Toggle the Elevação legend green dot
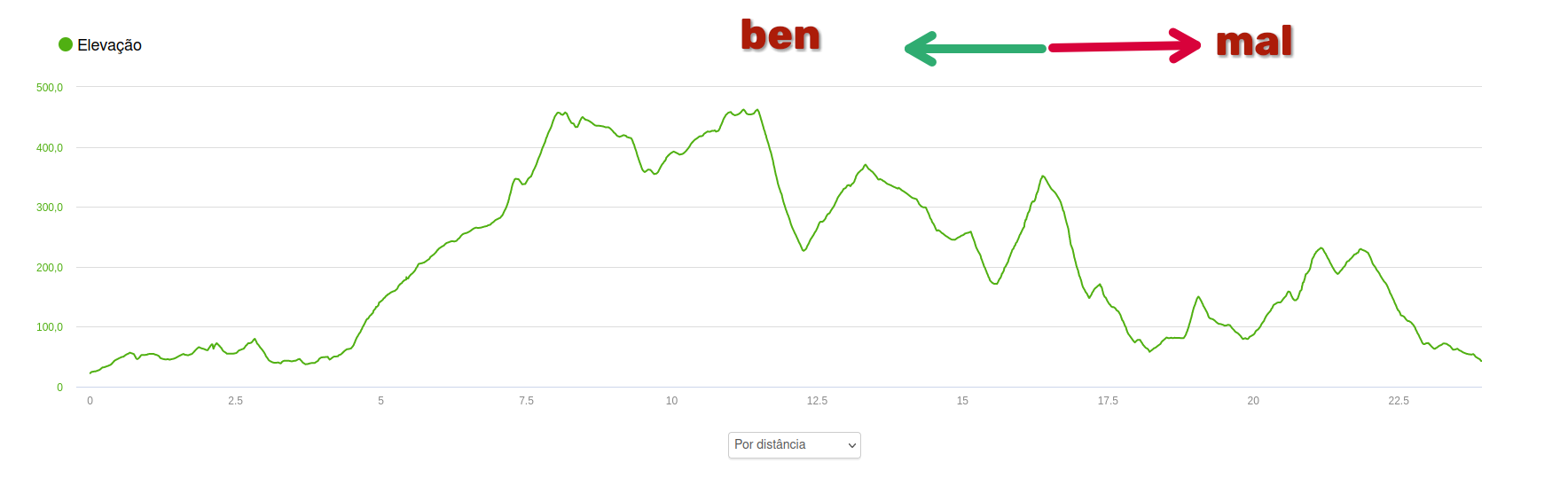Screen dimensions: 1568x494 click(66, 44)
